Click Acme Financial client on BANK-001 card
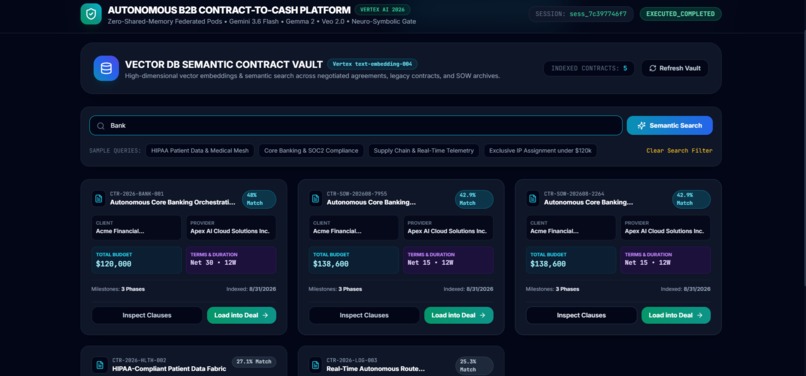This screenshot has width=806, height=376. (x=120, y=231)
